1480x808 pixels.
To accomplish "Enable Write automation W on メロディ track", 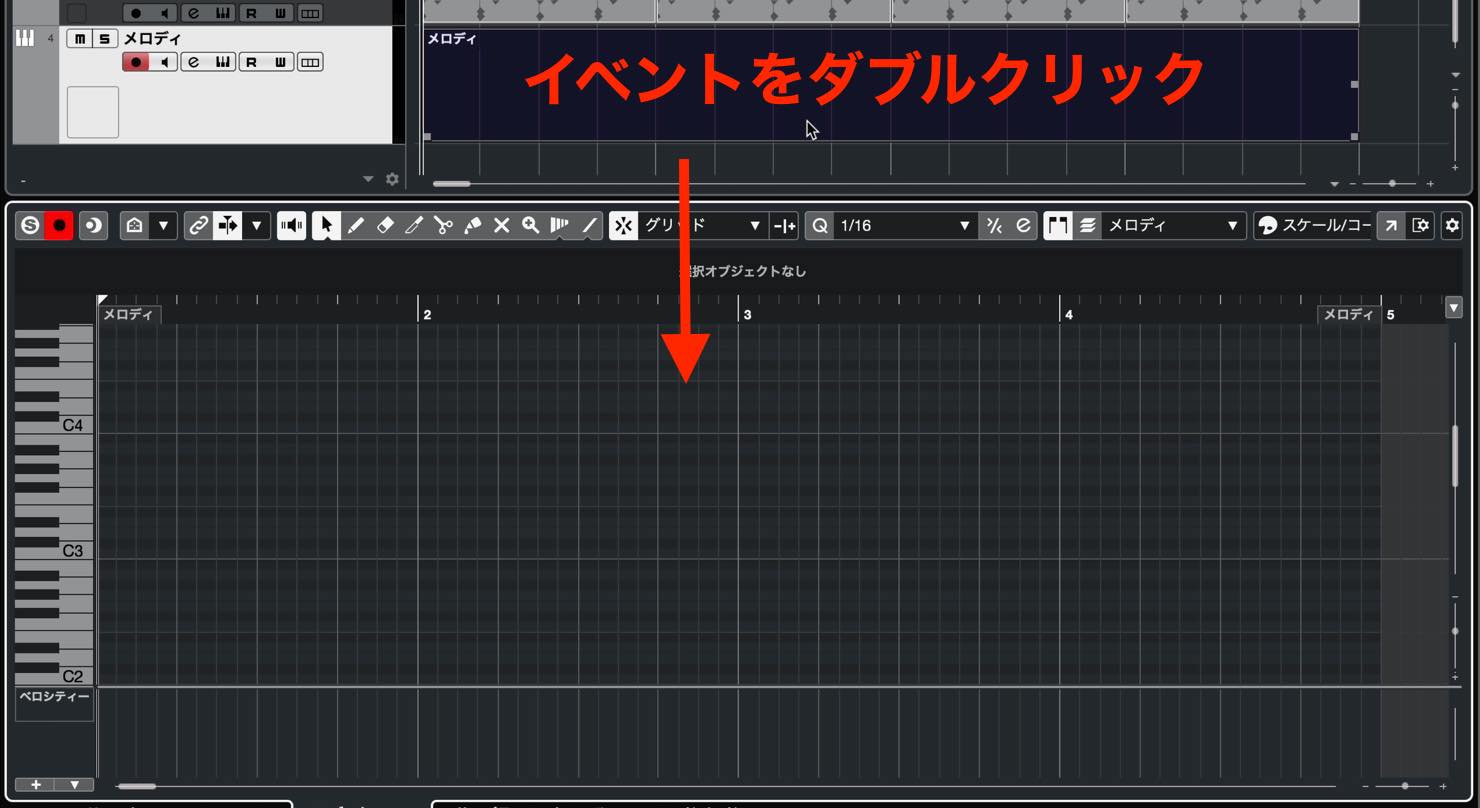I will [x=280, y=62].
